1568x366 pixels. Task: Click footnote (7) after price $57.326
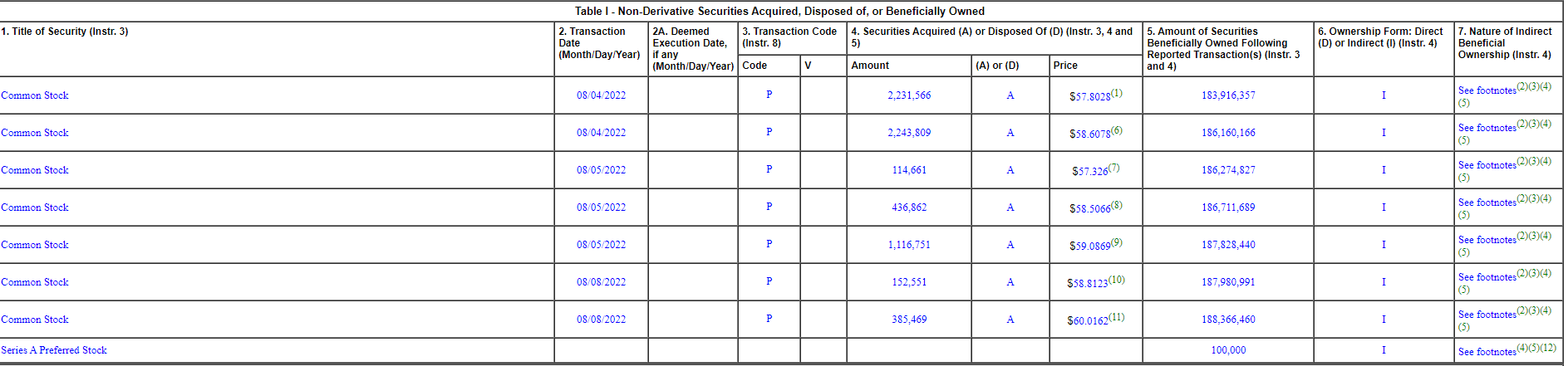point(1114,168)
